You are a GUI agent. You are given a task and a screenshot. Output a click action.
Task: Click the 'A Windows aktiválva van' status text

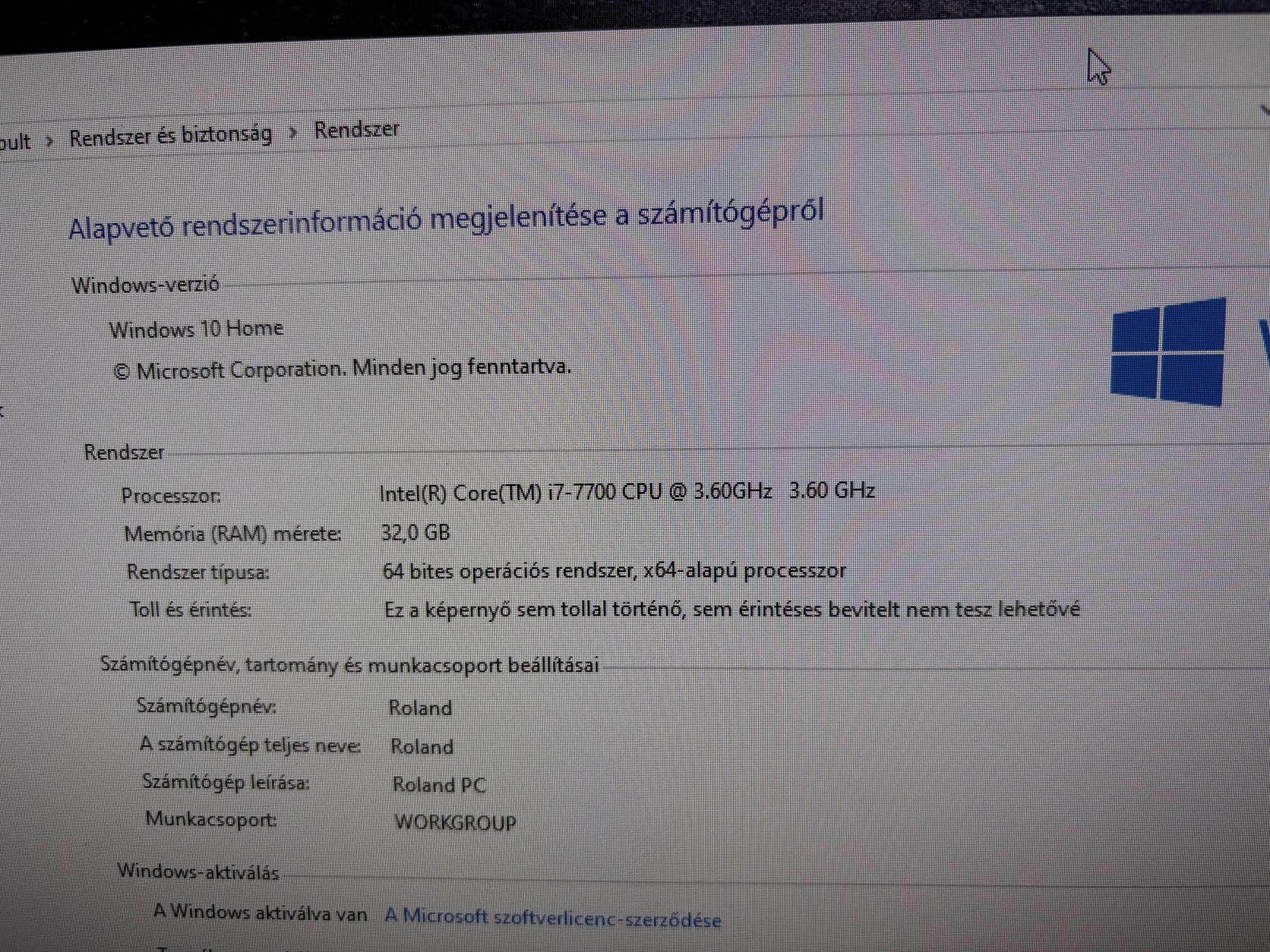pyautogui.click(x=261, y=913)
